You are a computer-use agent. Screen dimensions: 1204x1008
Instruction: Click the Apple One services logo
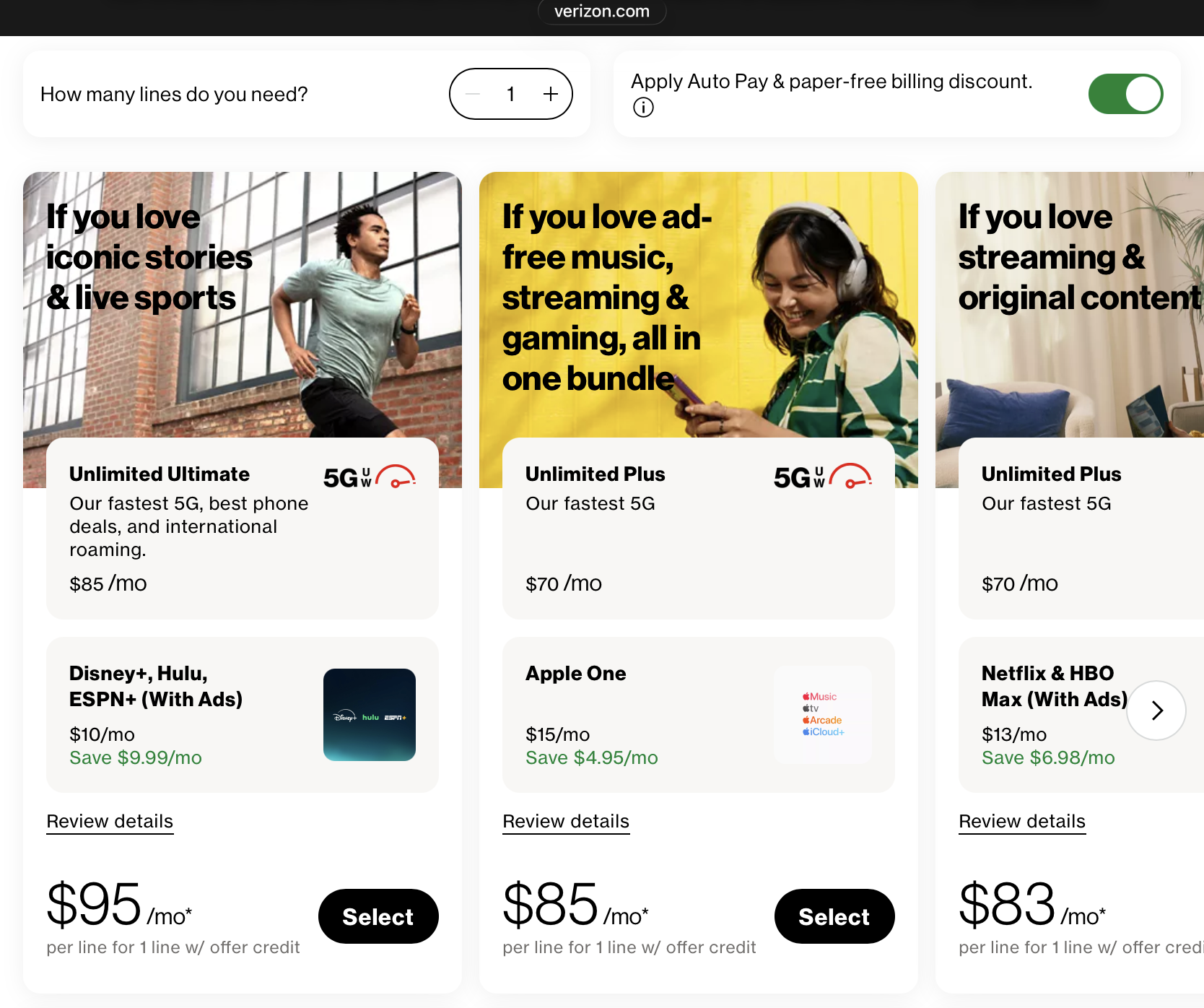click(823, 715)
